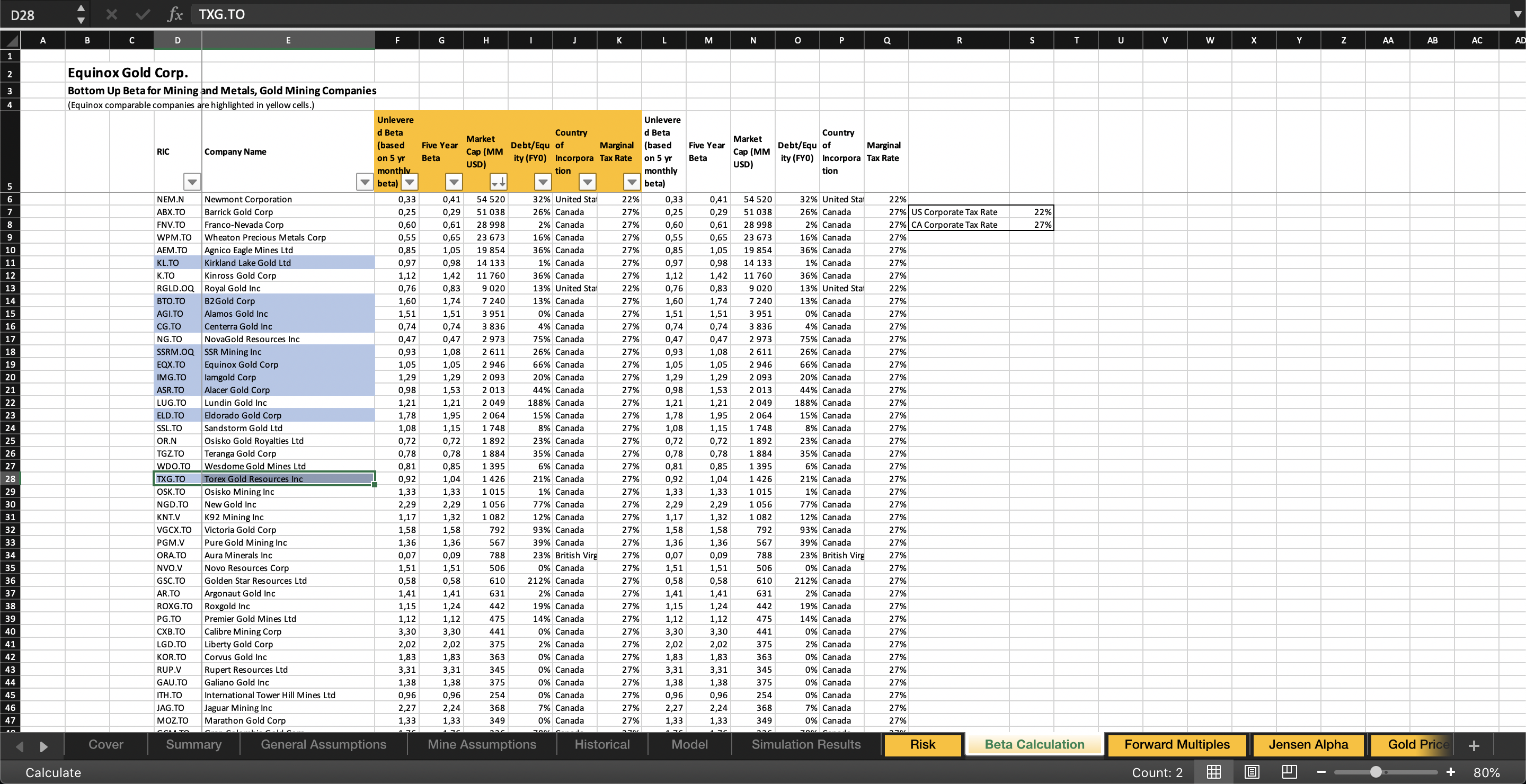1526x784 pixels.
Task: Click the International Tower Hill Mines Ltd cell
Action: click(288, 694)
